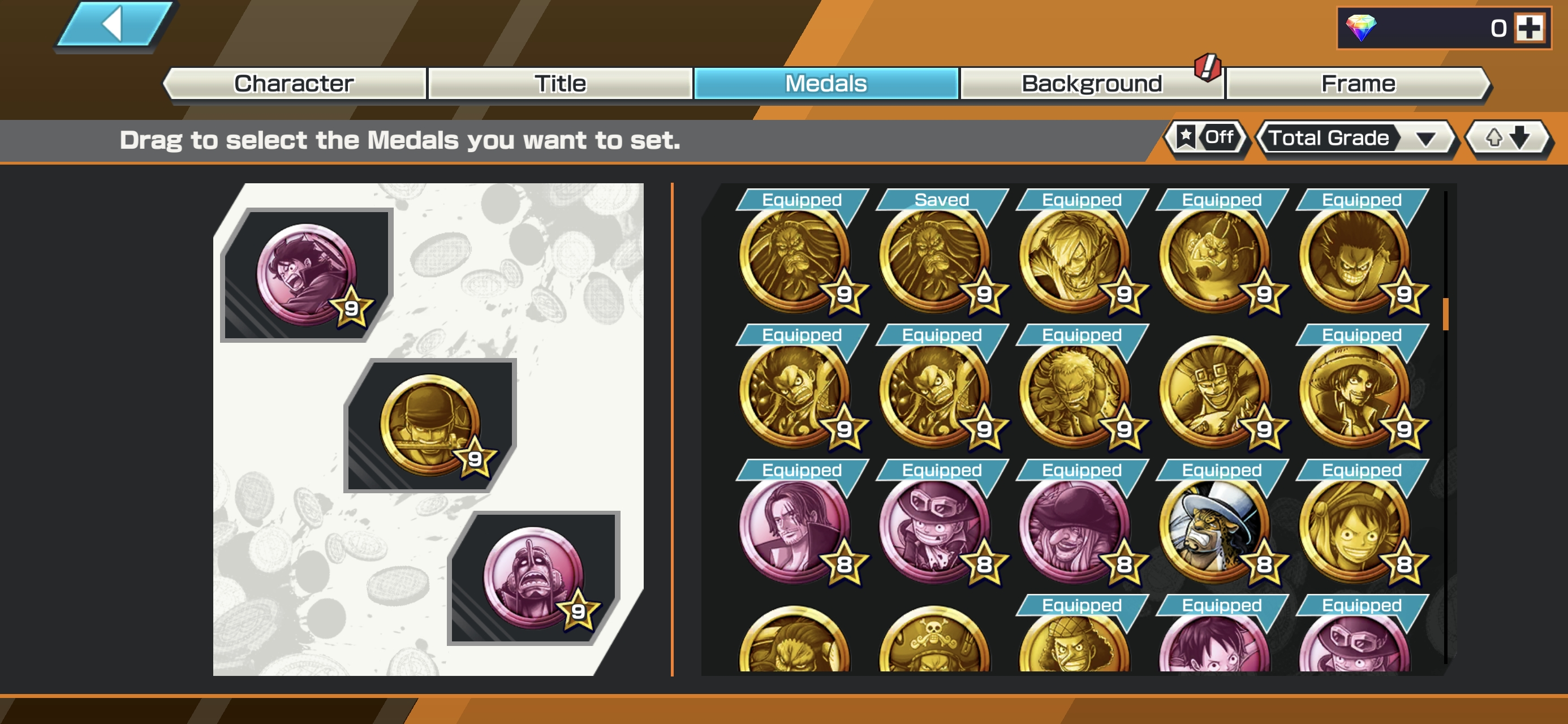This screenshot has width=1568, height=724.
Task: Toggle ascending/descending sort order arrows
Action: tap(1507, 138)
